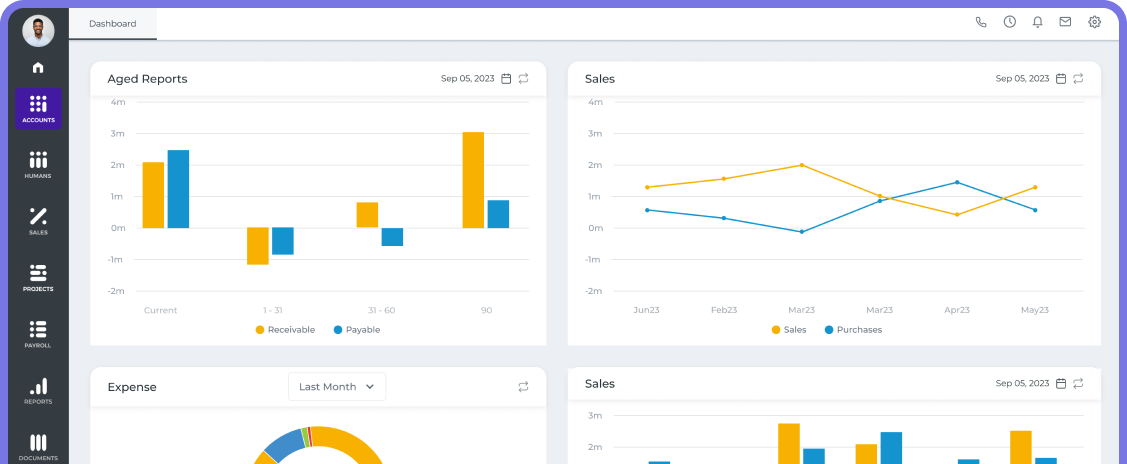The width and height of the screenshot is (1127, 464).
Task: Click the phone call icon
Action: tap(981, 22)
